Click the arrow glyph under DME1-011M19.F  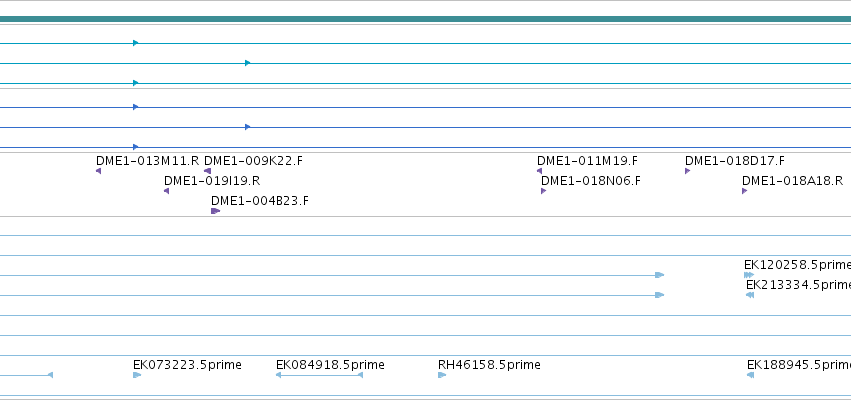[x=539, y=171]
